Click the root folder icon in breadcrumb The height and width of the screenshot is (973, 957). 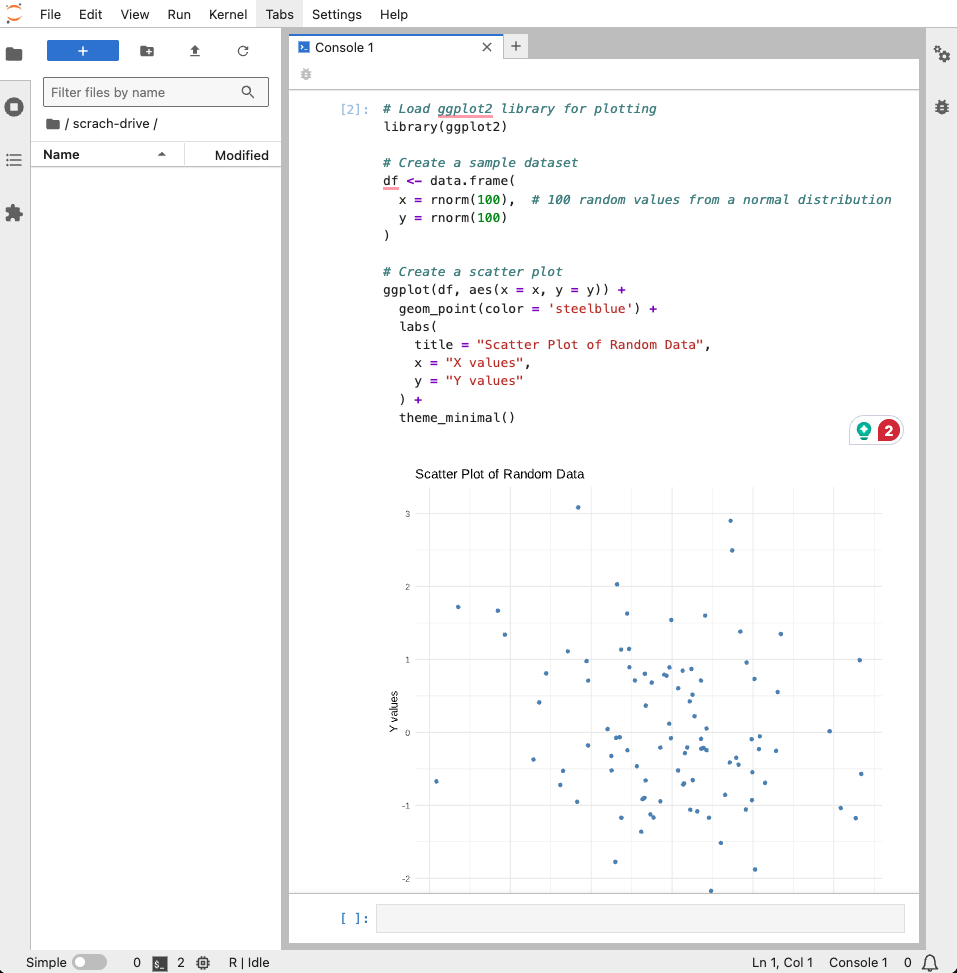pyautogui.click(x=53, y=124)
